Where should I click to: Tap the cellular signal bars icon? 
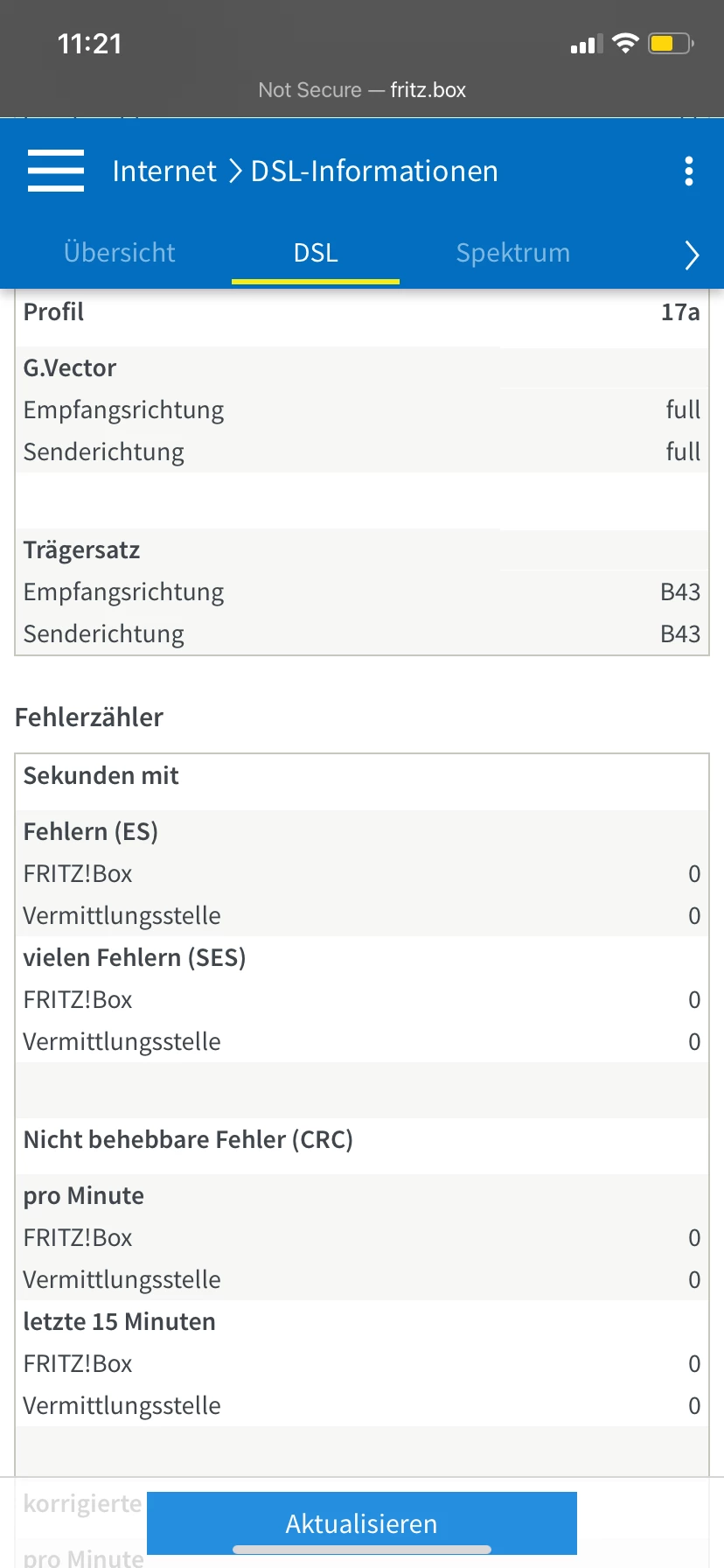[x=587, y=44]
